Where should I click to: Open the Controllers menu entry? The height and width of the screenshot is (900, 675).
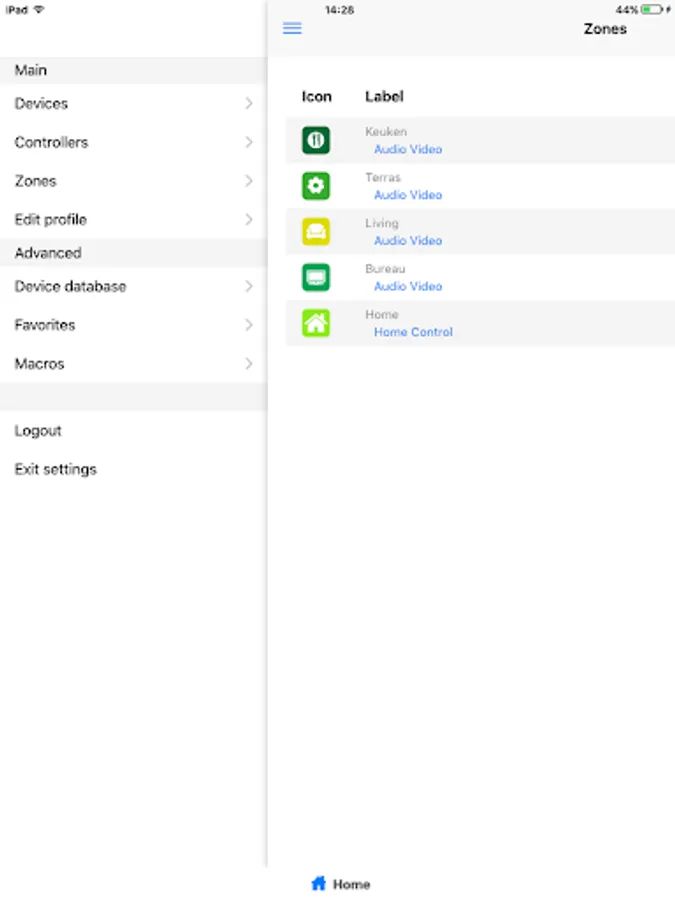(133, 142)
